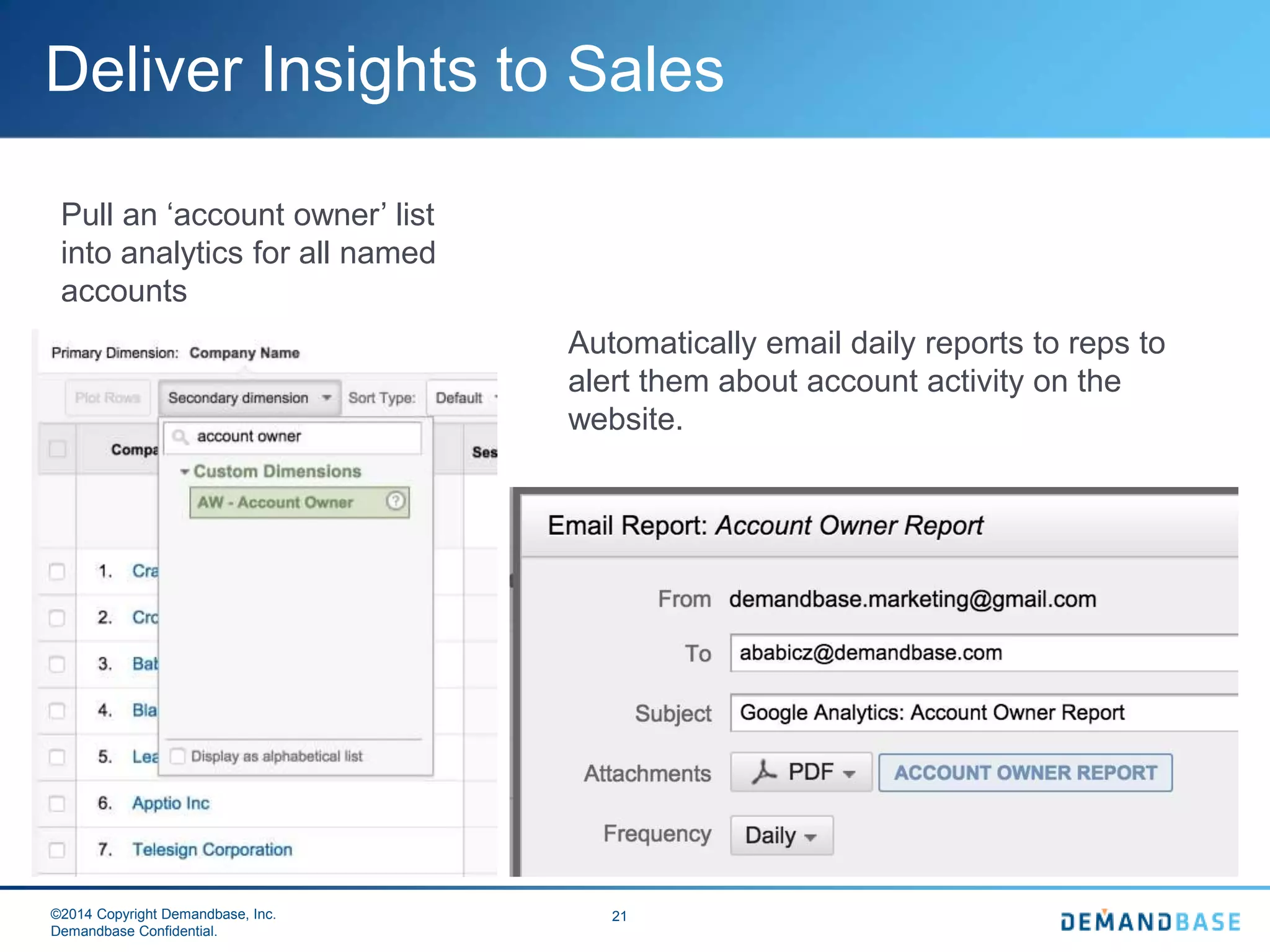Click the help icon beside AW - Account Owner

(x=396, y=501)
